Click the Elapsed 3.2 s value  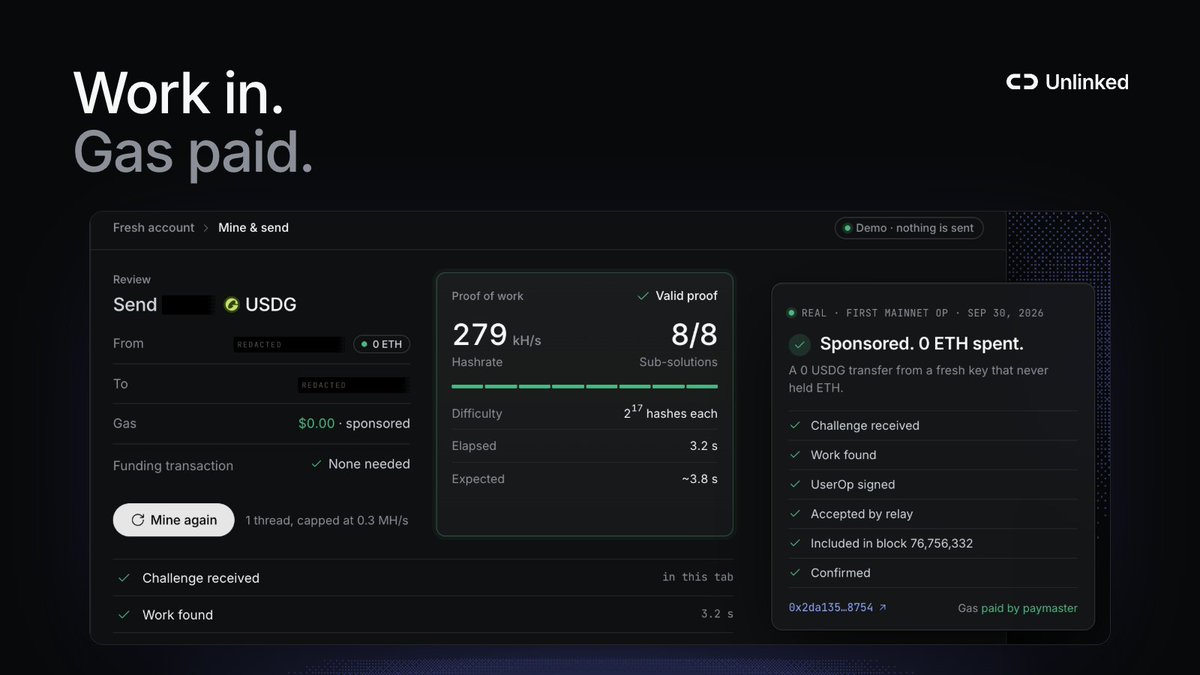click(x=703, y=446)
